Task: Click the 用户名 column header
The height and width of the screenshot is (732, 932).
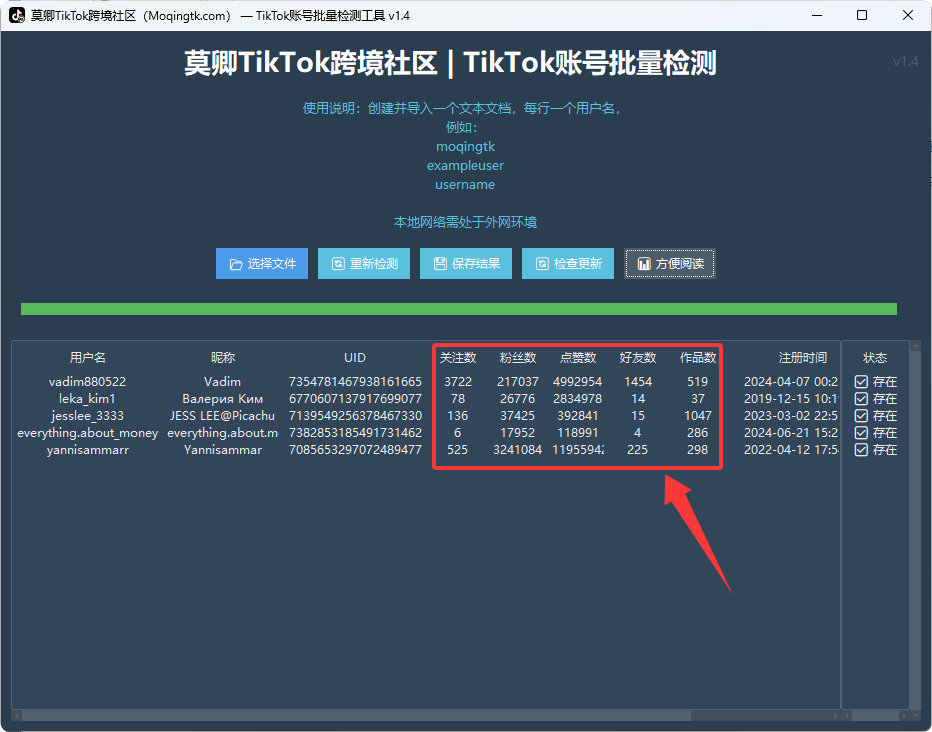Action: point(88,358)
